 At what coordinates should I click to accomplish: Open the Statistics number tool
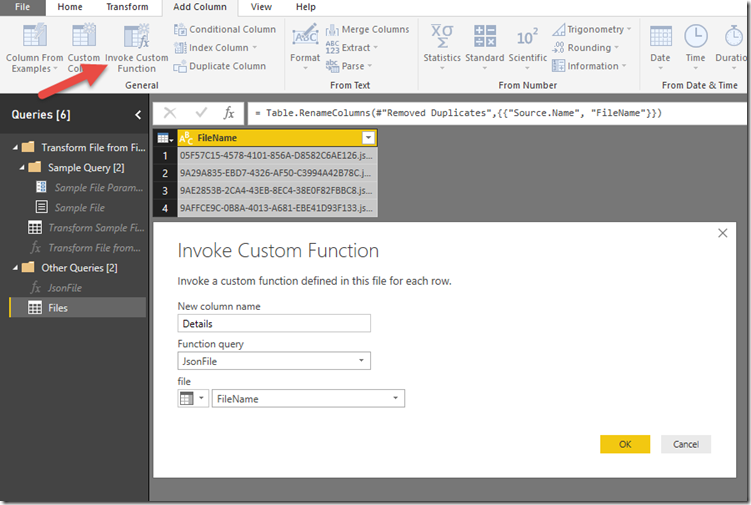pos(441,38)
